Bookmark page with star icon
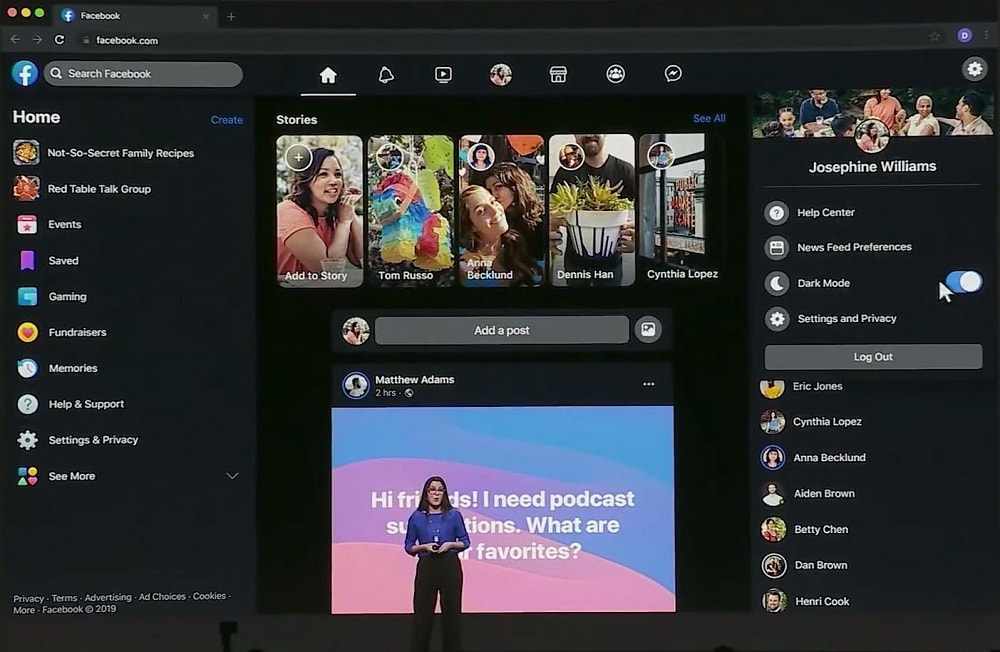 [x=934, y=36]
